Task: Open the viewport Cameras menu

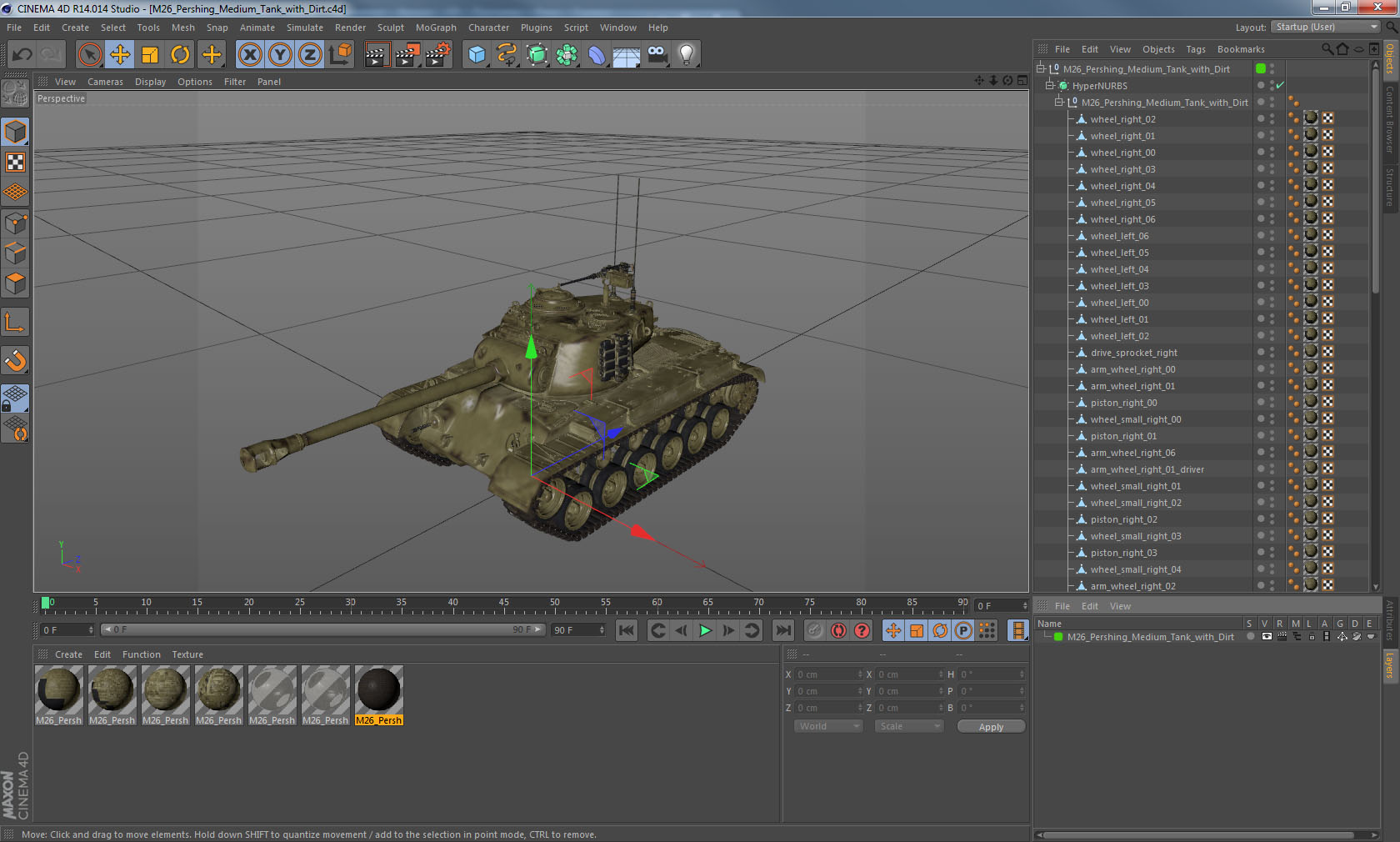Action: (x=105, y=82)
